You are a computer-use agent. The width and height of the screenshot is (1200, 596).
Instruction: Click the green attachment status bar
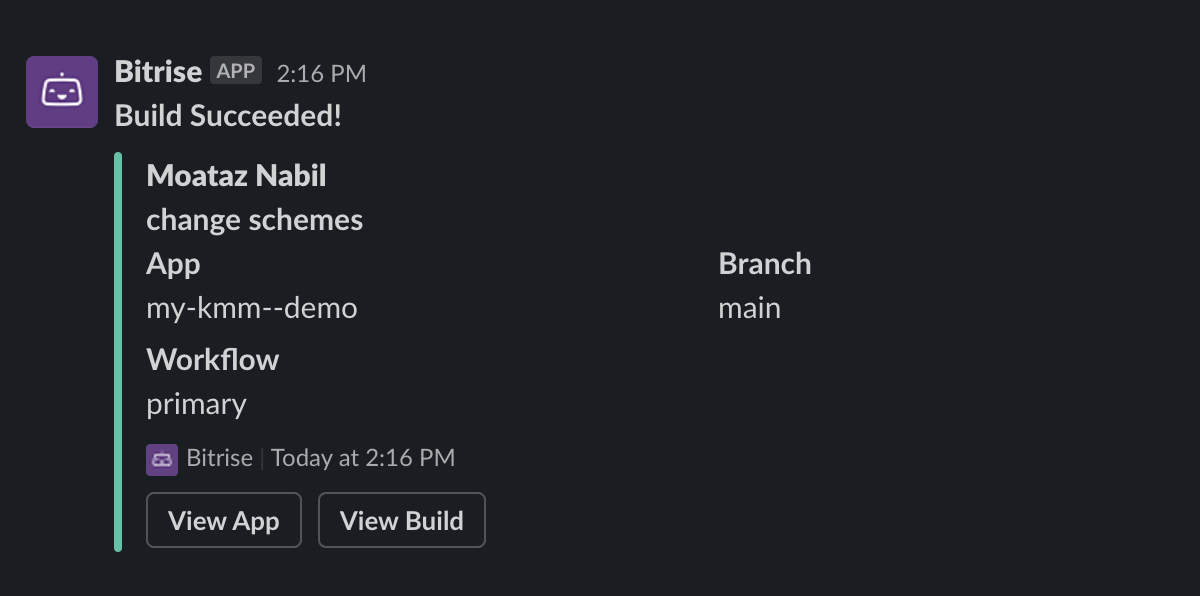pos(118,352)
